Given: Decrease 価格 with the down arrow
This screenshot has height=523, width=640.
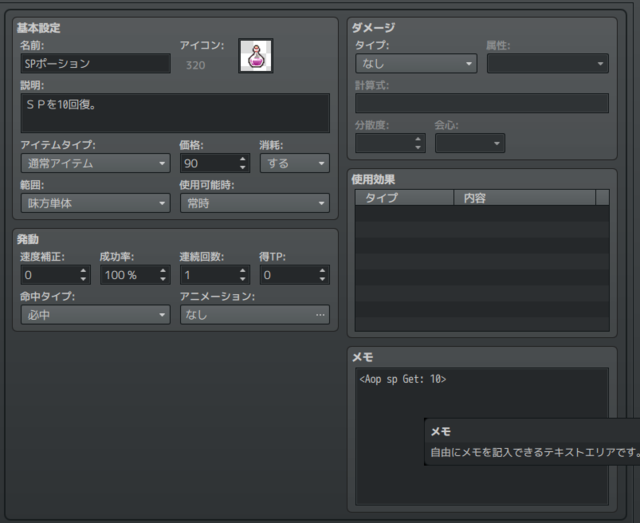Looking at the screenshot, I should [x=243, y=168].
